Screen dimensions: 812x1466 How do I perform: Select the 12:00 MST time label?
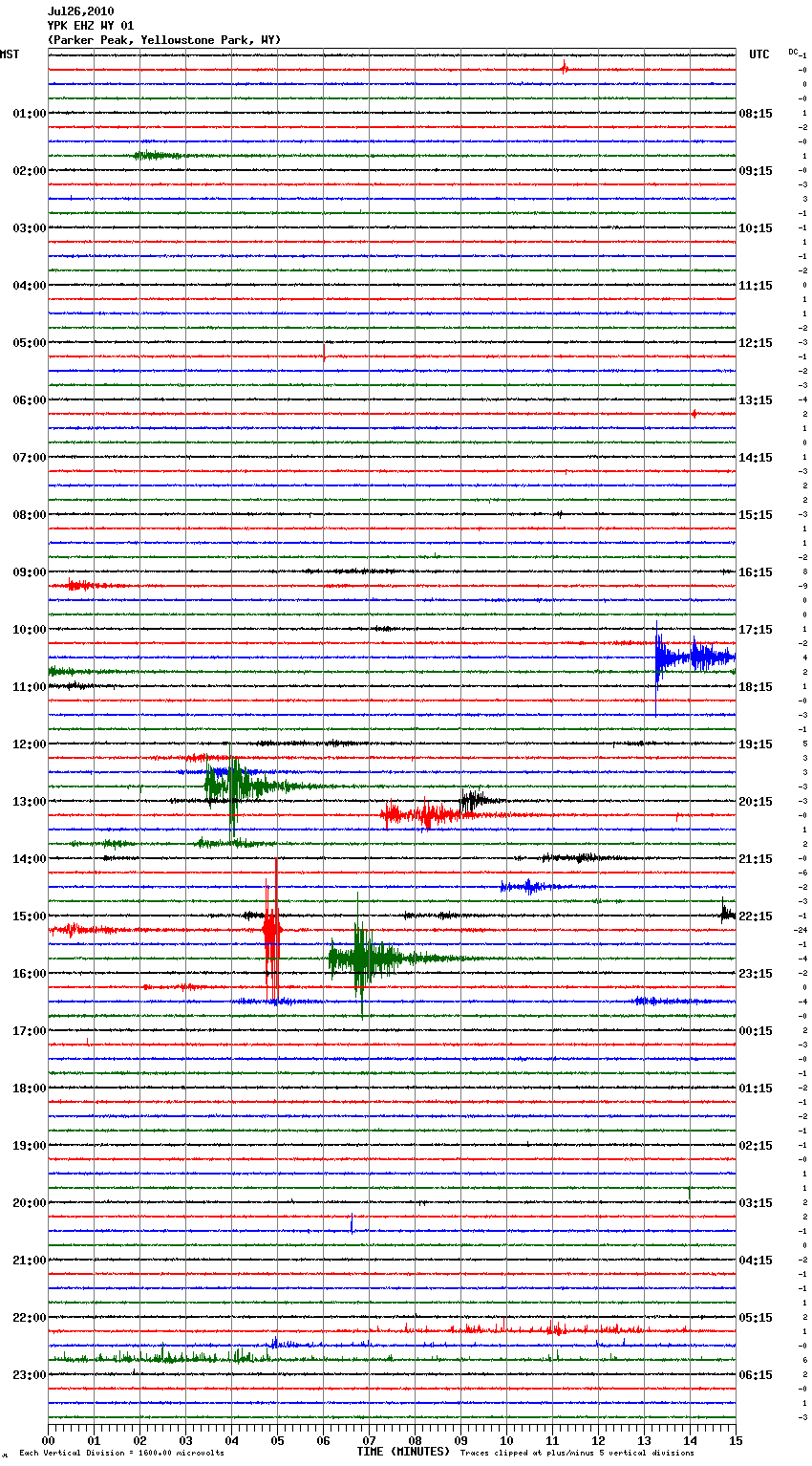pyautogui.click(x=29, y=744)
